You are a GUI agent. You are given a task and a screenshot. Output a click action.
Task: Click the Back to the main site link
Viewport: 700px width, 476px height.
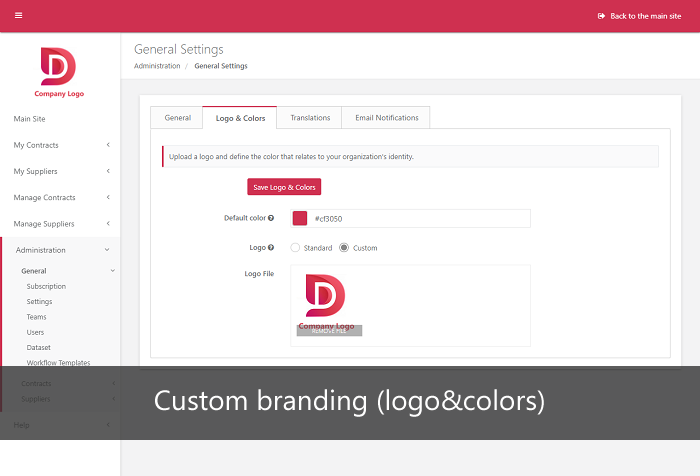point(639,16)
